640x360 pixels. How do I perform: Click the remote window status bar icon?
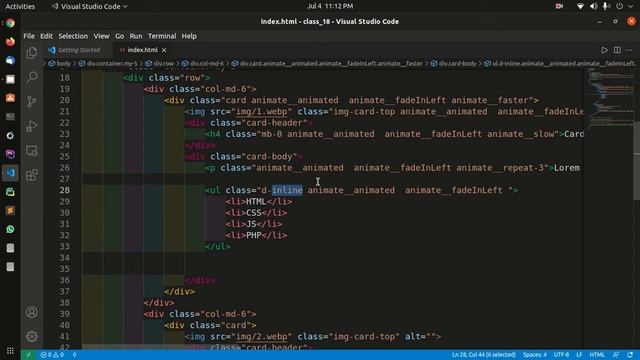tap(28, 355)
